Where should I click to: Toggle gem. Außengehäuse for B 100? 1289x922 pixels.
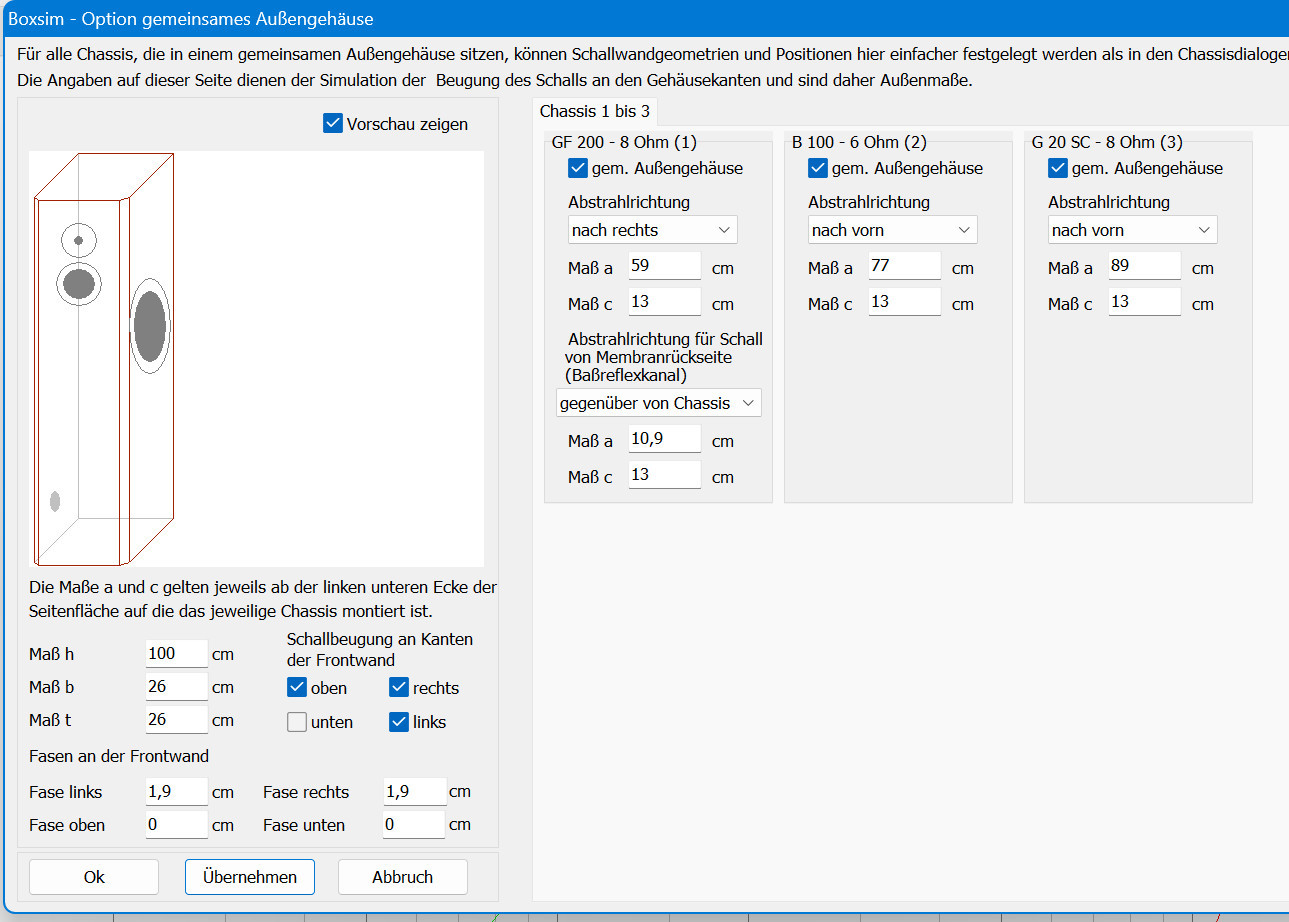coord(818,168)
